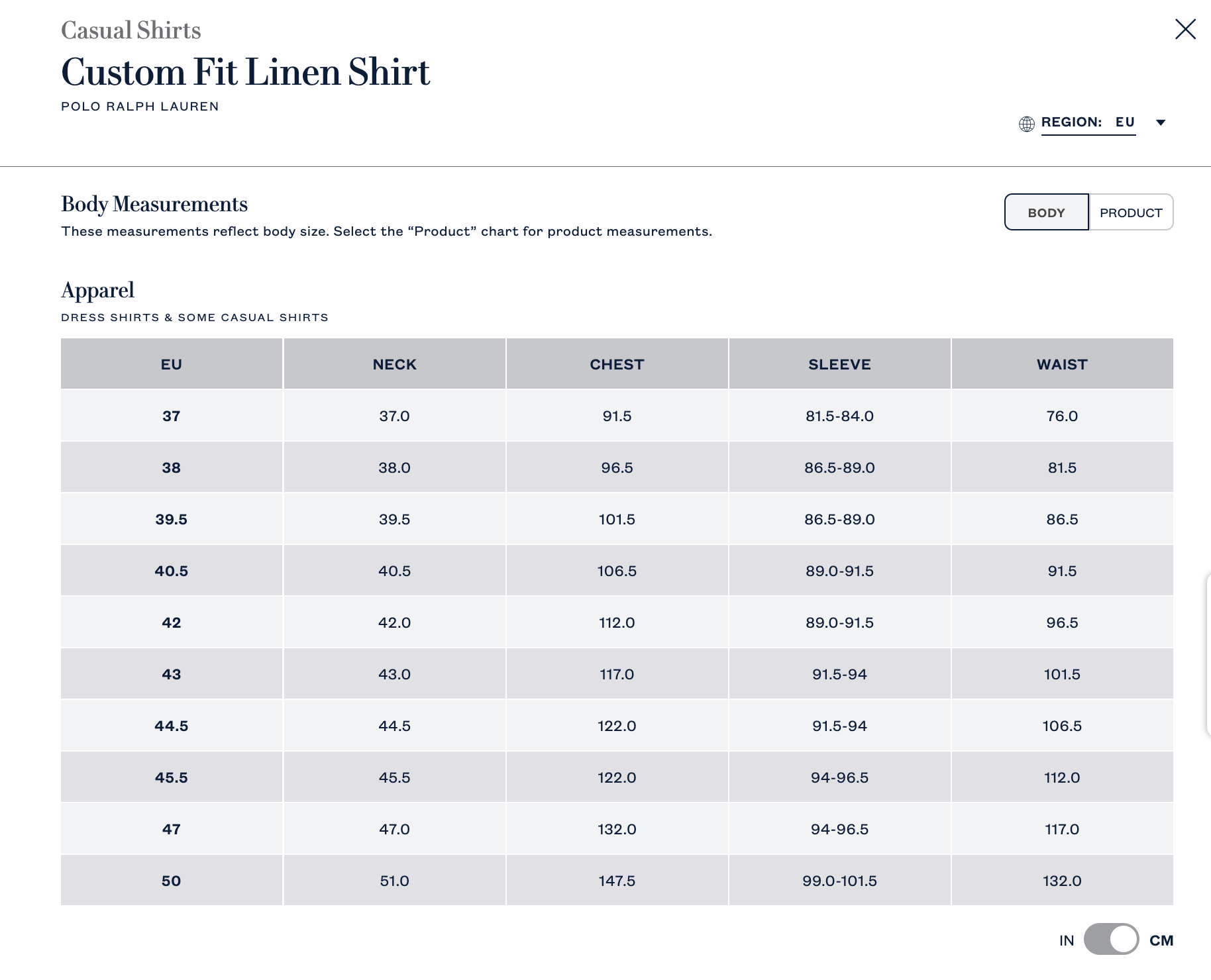Click the CHEST column header

pos(617,364)
